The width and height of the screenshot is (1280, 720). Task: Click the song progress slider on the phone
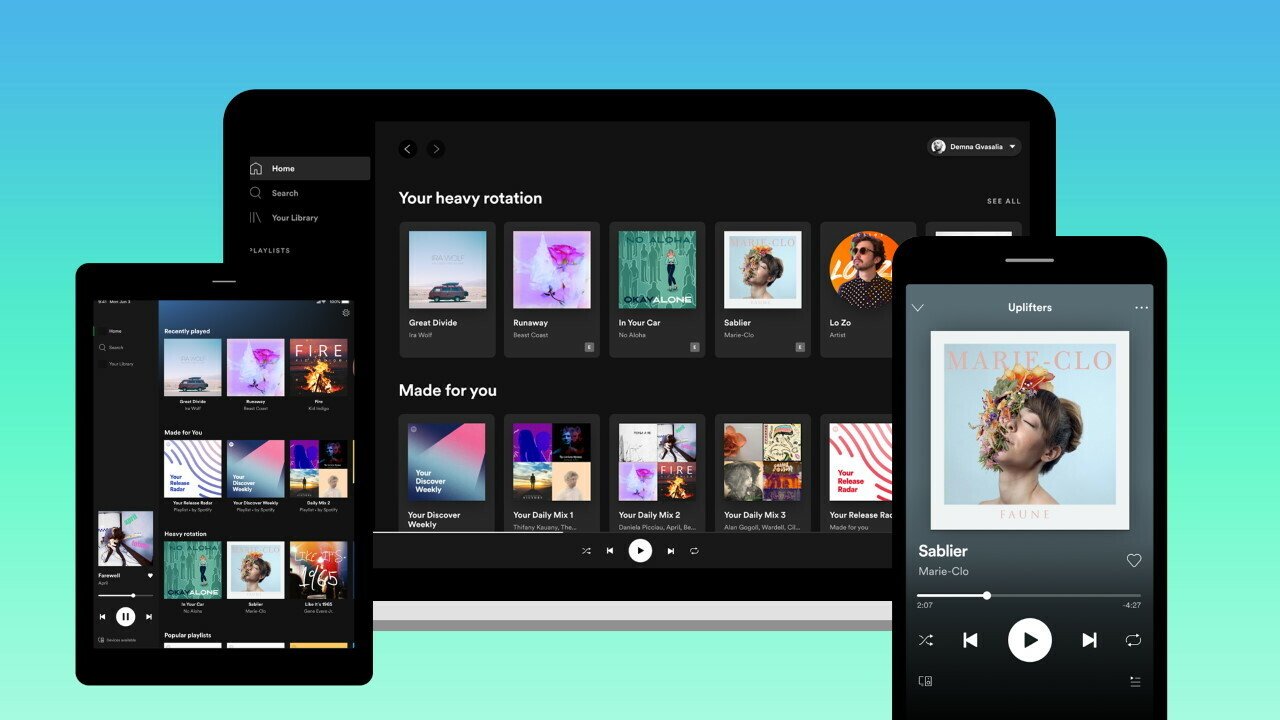(x=1029, y=595)
